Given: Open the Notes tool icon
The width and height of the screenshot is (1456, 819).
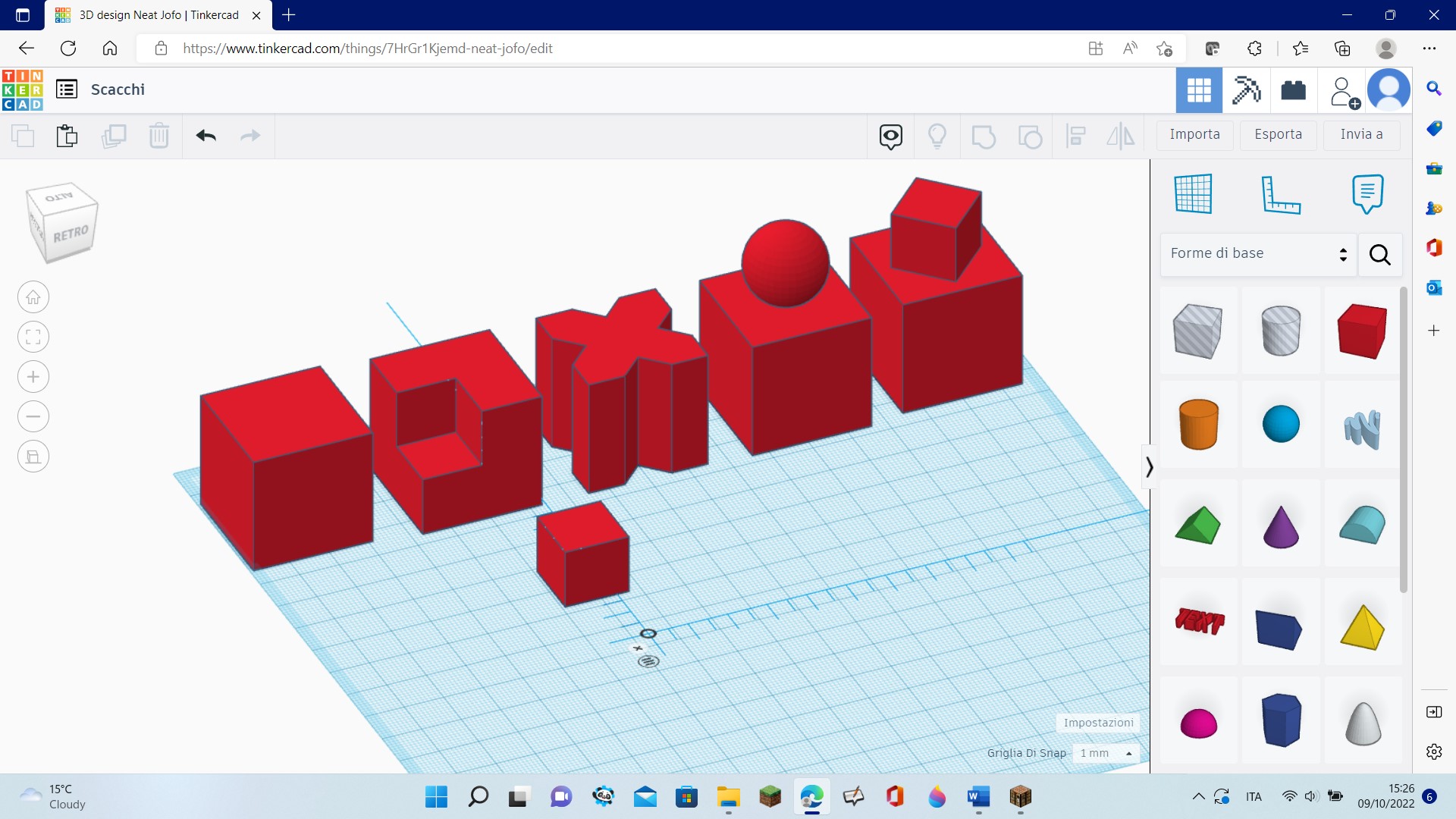Looking at the screenshot, I should pyautogui.click(x=1367, y=194).
